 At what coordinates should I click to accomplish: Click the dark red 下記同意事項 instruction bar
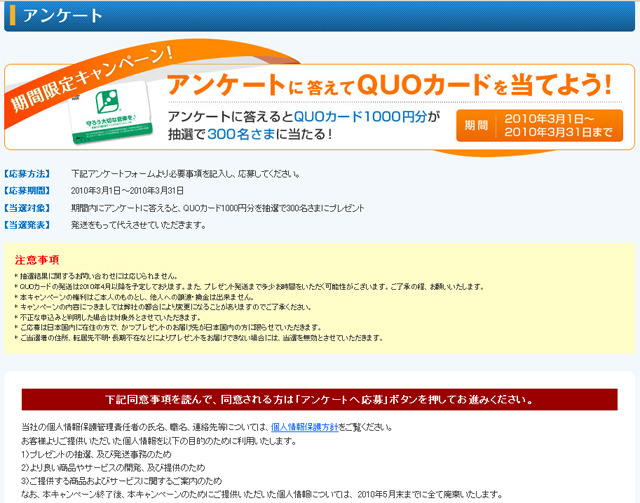(x=320, y=399)
